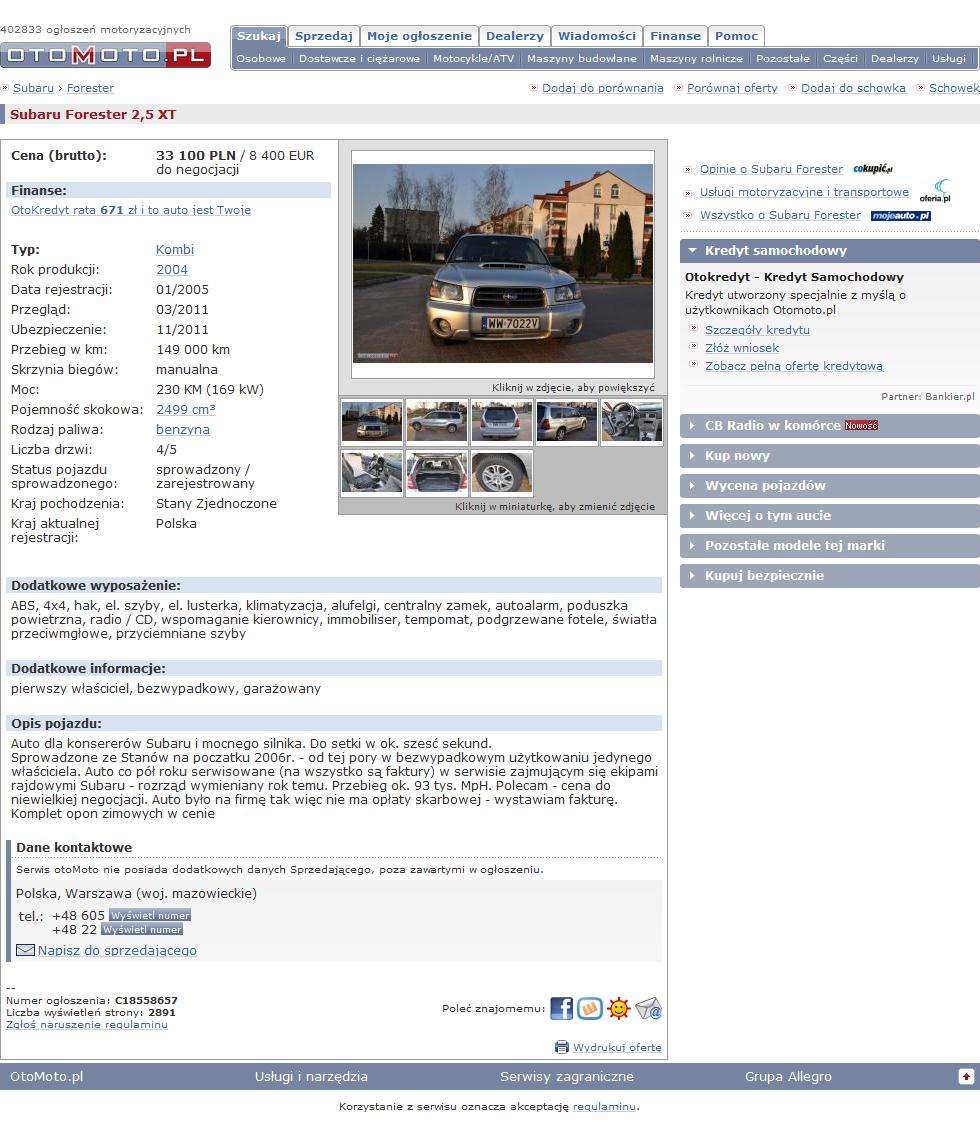Click the 2499 cm³ engine capacity link

[186, 409]
